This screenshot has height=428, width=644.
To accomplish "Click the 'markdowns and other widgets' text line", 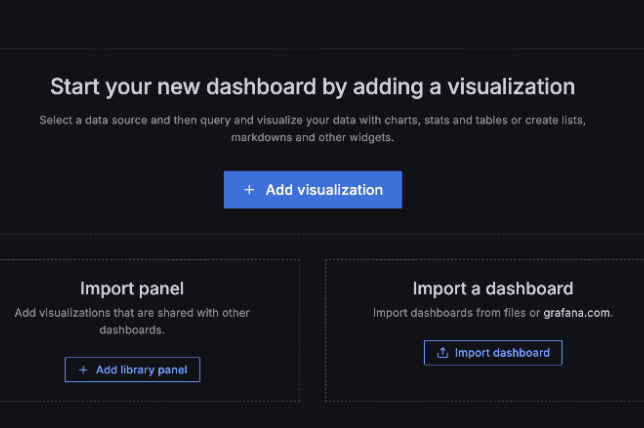I will 312,137.
